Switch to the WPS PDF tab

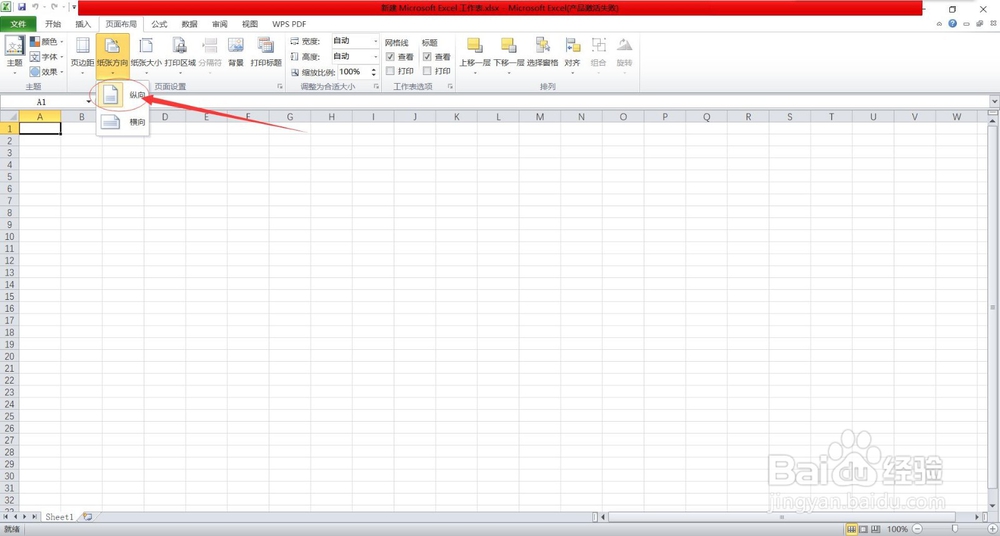[x=289, y=24]
